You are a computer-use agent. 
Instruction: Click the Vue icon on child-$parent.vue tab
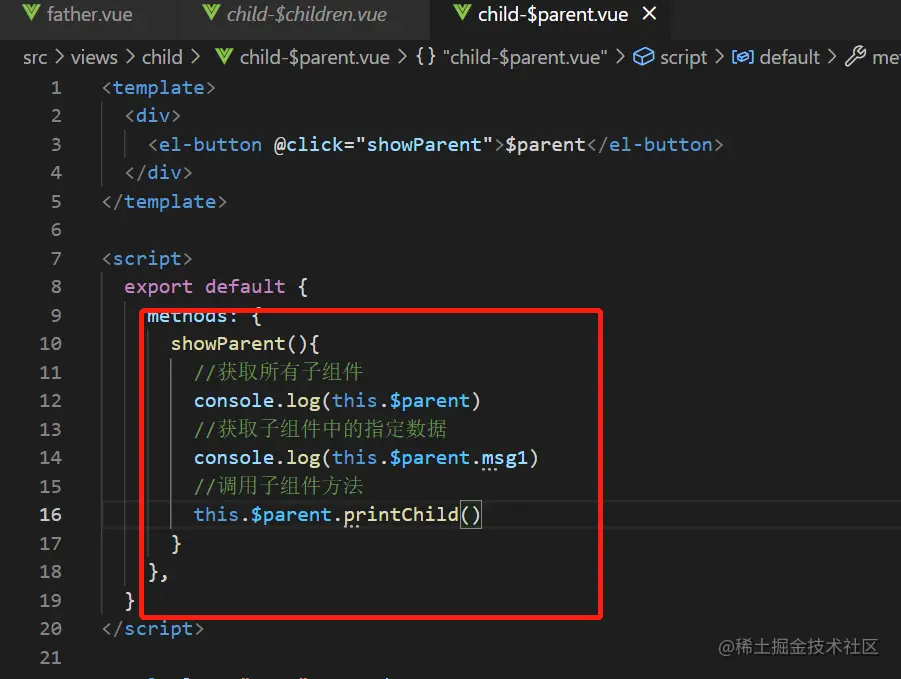462,13
